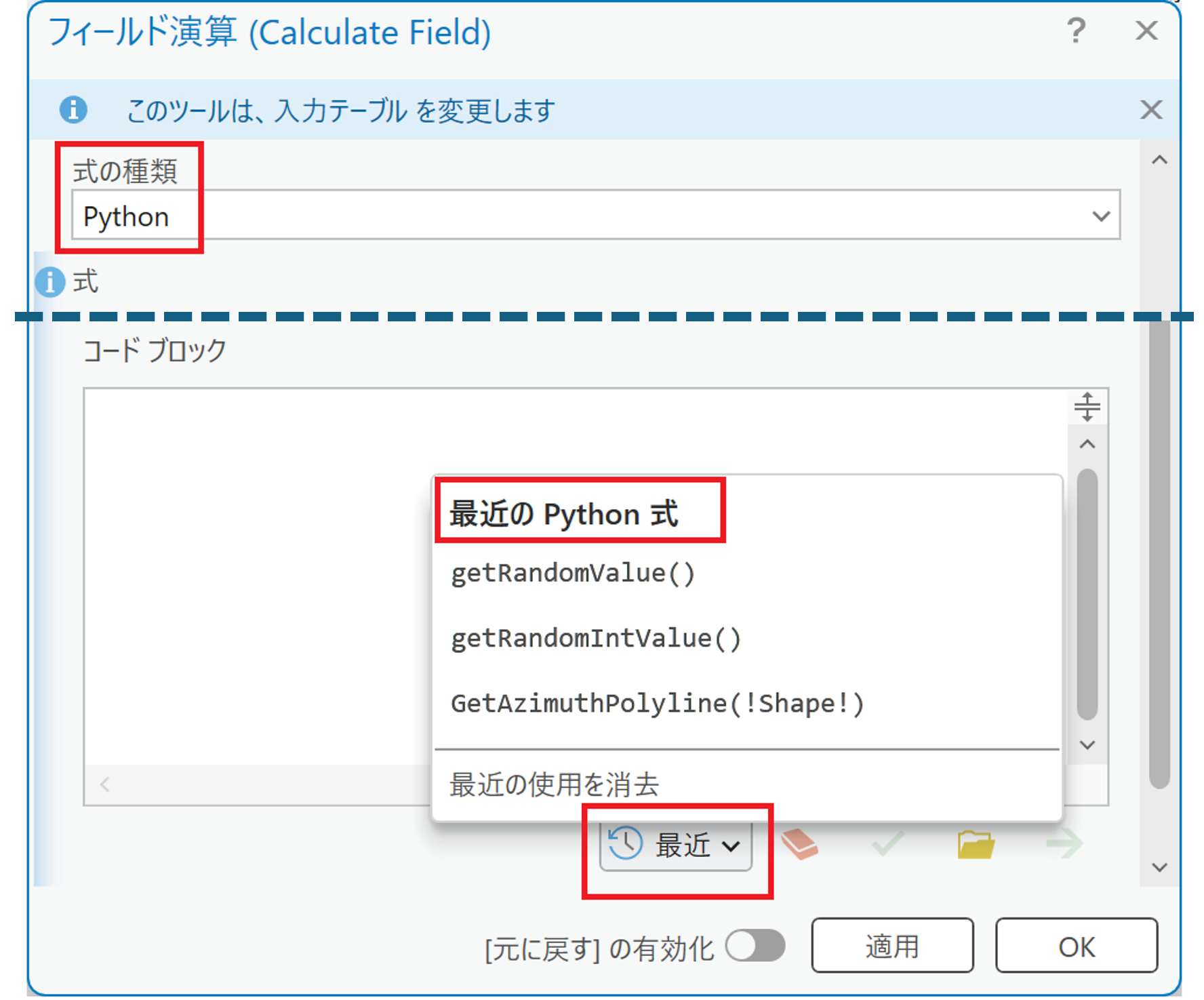
Task: Toggle the [元に戻す] の有効化 switch
Action: pos(755,946)
